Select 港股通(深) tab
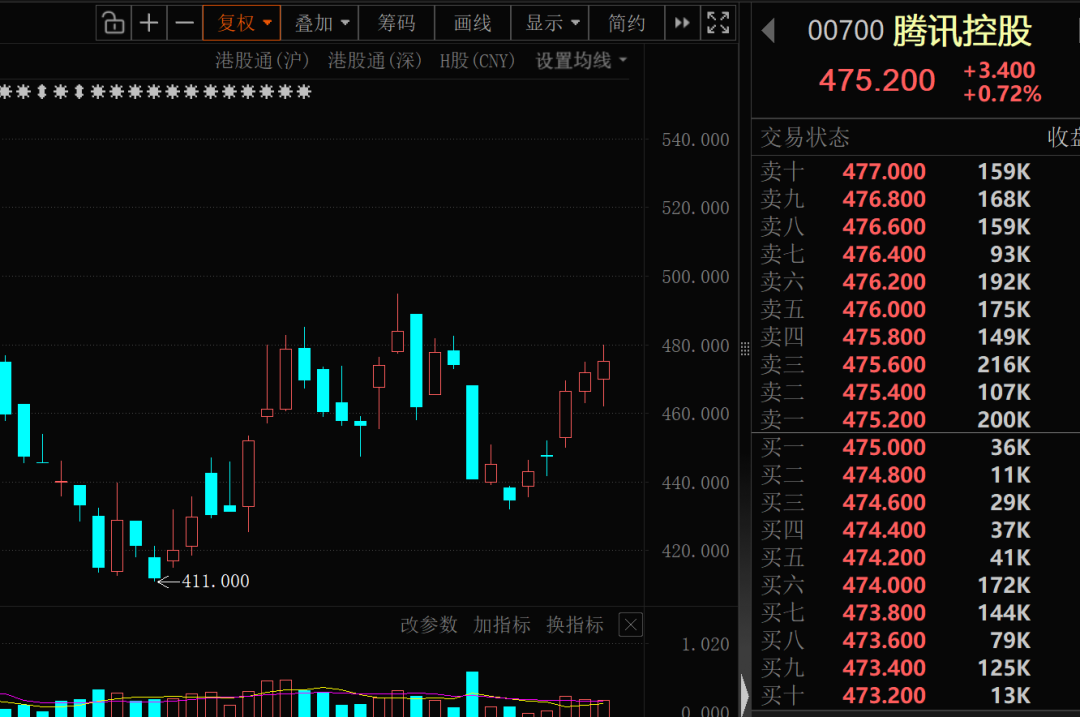The height and width of the screenshot is (717, 1080). (375, 61)
